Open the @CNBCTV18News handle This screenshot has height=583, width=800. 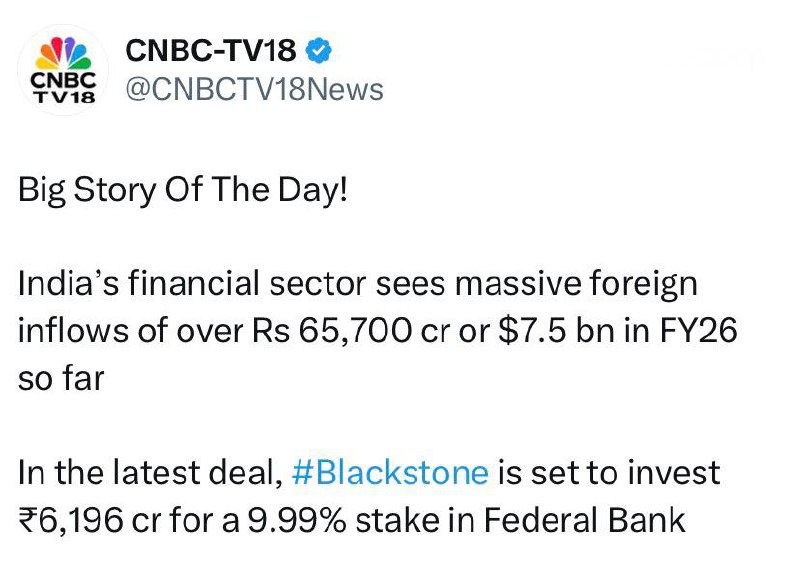coord(253,89)
